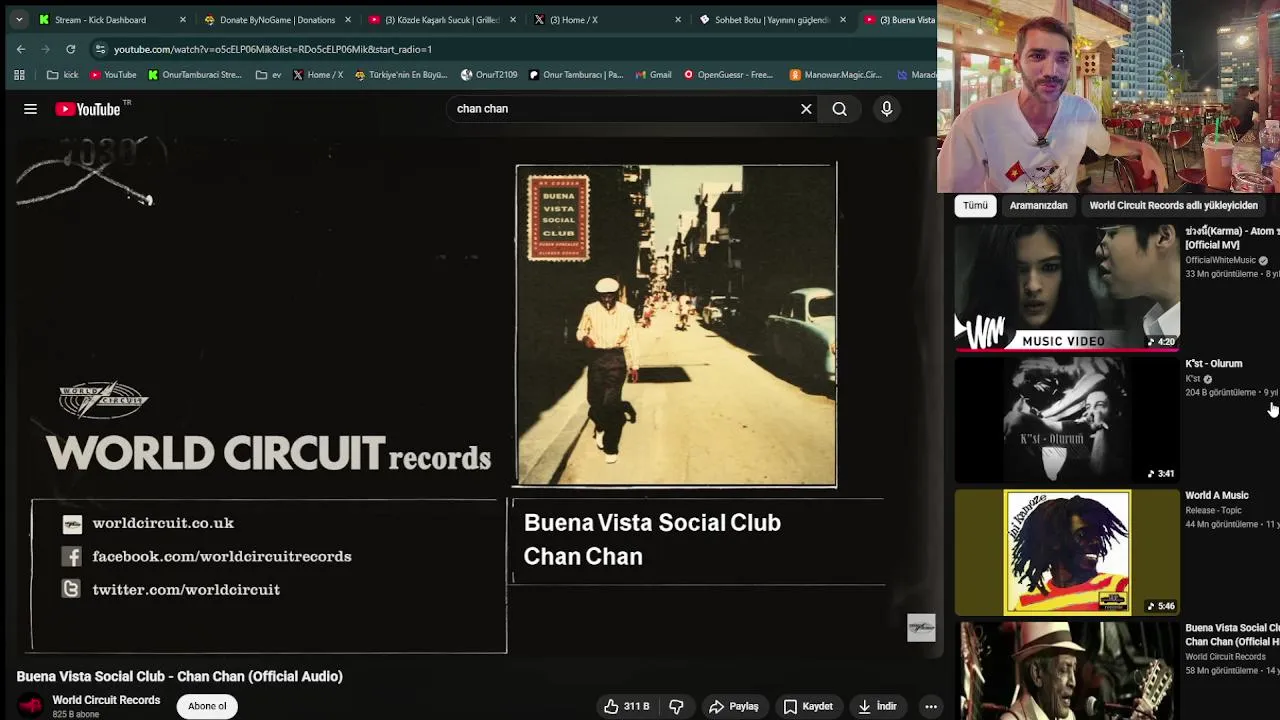Close the Donate ByNoGame tab
1280x720 pixels.
[x=347, y=19]
